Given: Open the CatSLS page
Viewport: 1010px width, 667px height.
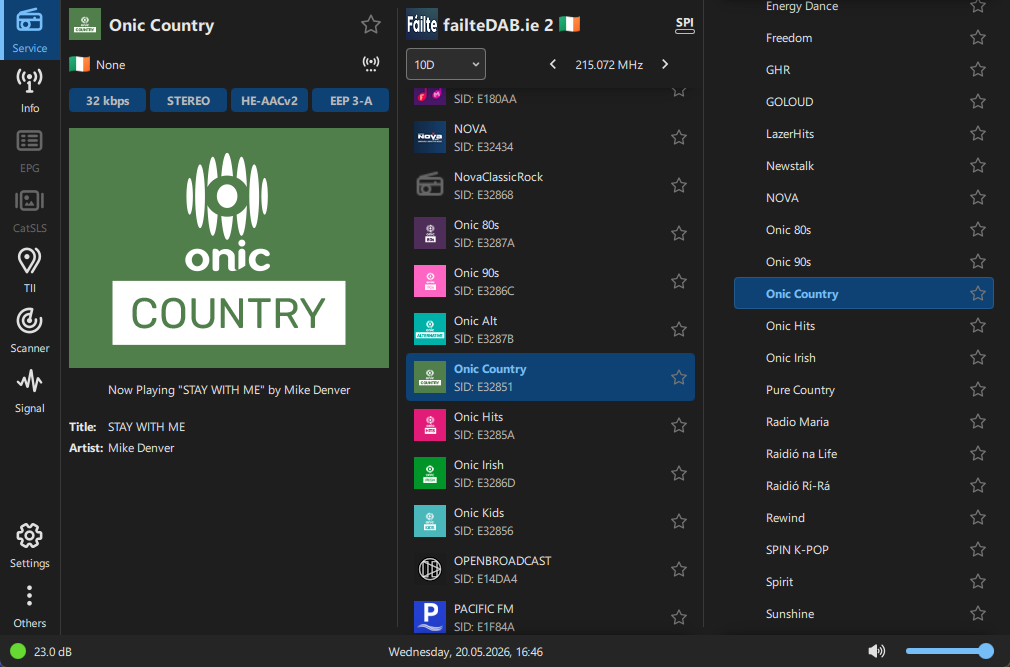Looking at the screenshot, I should [30, 211].
